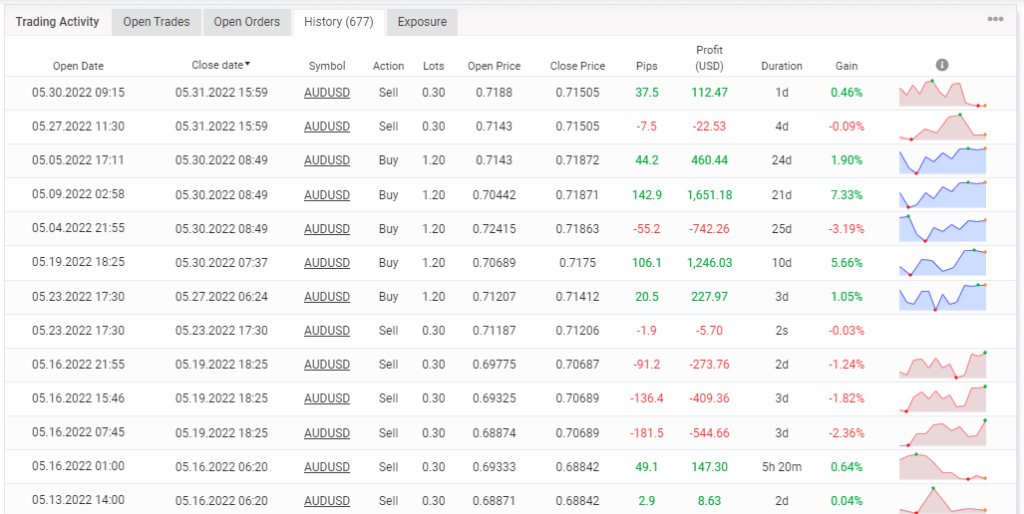Viewport: 1024px width, 514px height.
Task: Sort table by Symbol column
Action: pyautogui.click(x=327, y=66)
